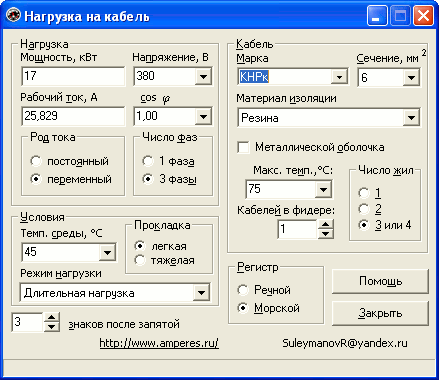The image size is (439, 380).
Task: Minimize the Нагрузка на кабель window
Action: [x=377, y=16]
